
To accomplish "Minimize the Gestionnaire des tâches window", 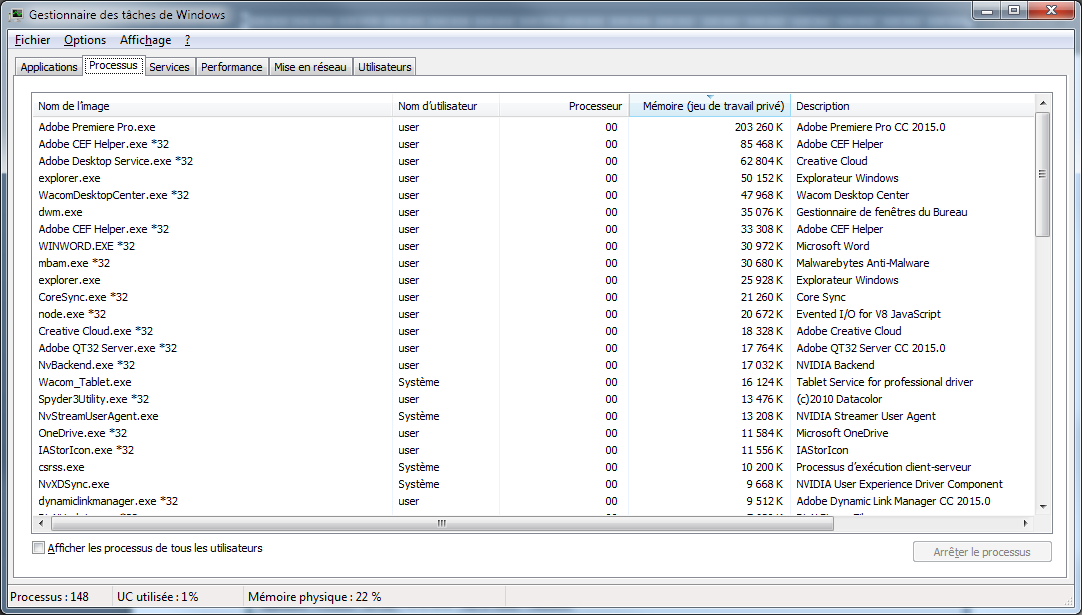I will click(x=987, y=10).
